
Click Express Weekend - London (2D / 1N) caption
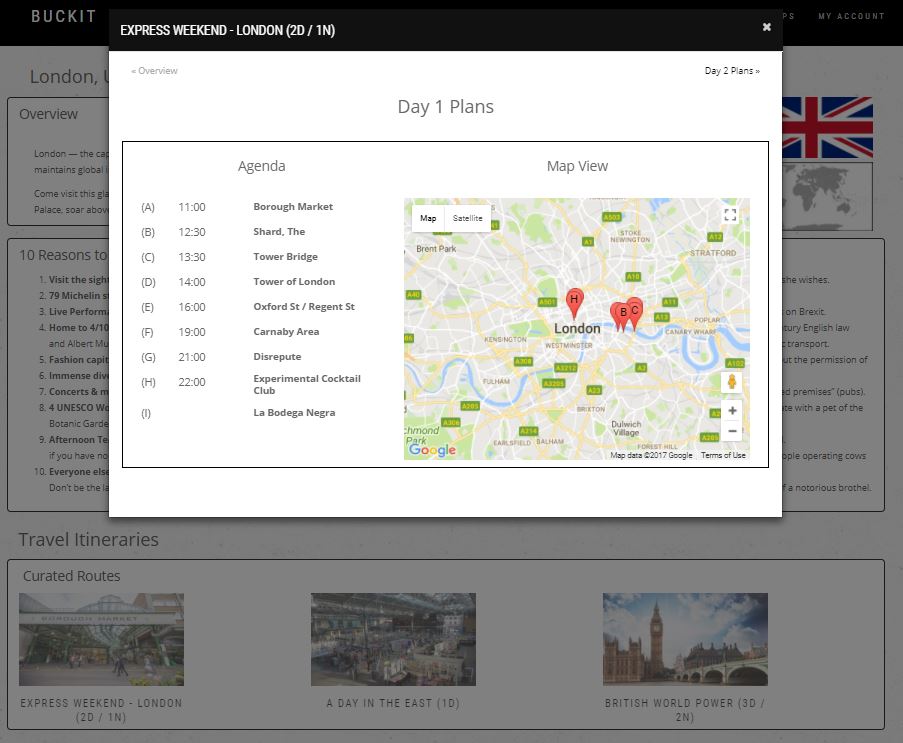[101, 710]
